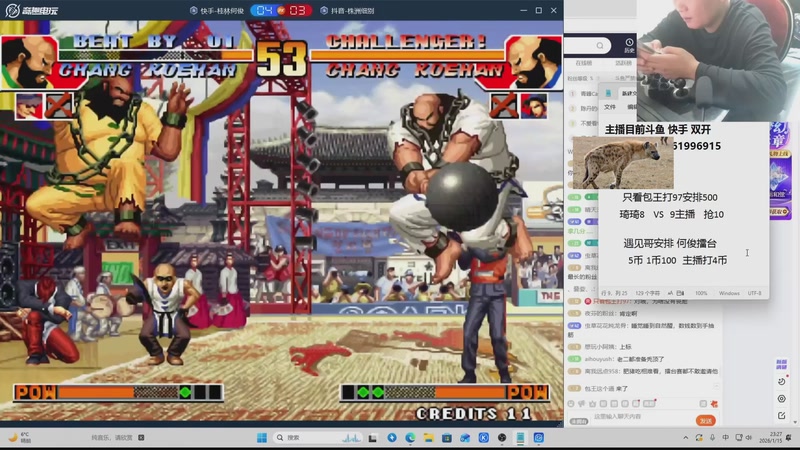
Task: Open Task View on the taskbar
Action: point(373,438)
